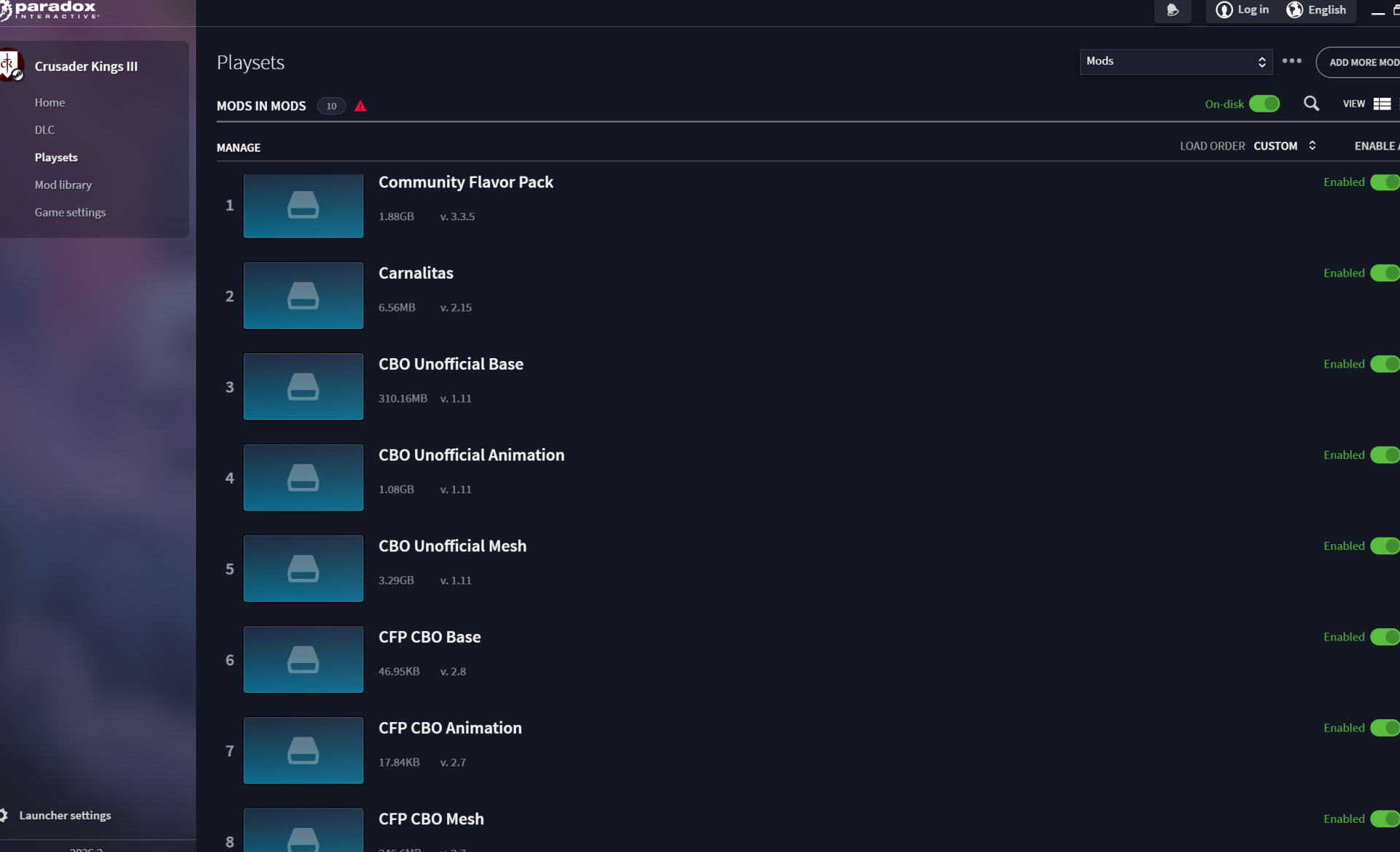Open the mod search magnifier
The width and height of the screenshot is (1400, 852).
tap(1311, 104)
